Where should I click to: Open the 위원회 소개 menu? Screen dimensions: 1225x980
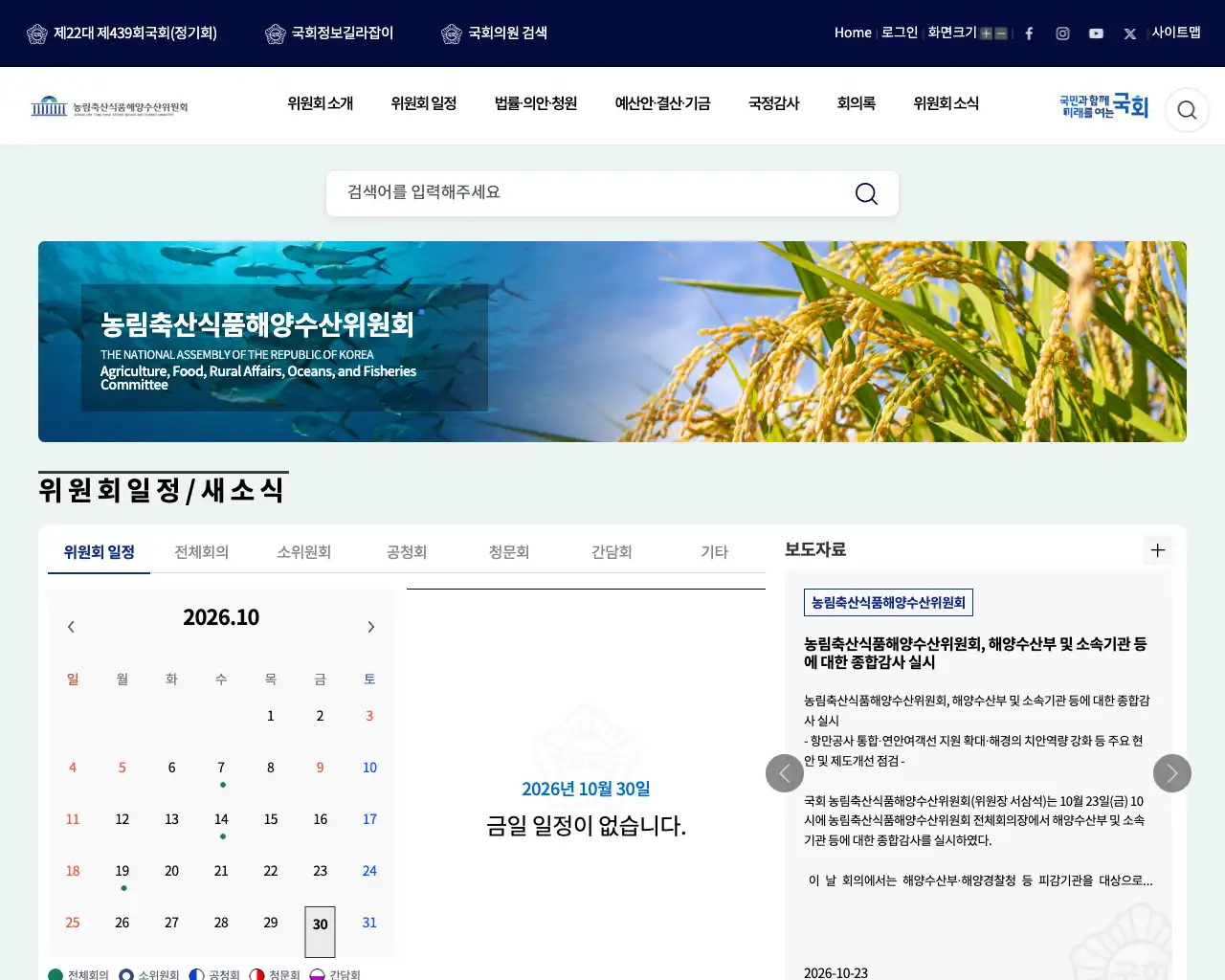pyautogui.click(x=321, y=103)
